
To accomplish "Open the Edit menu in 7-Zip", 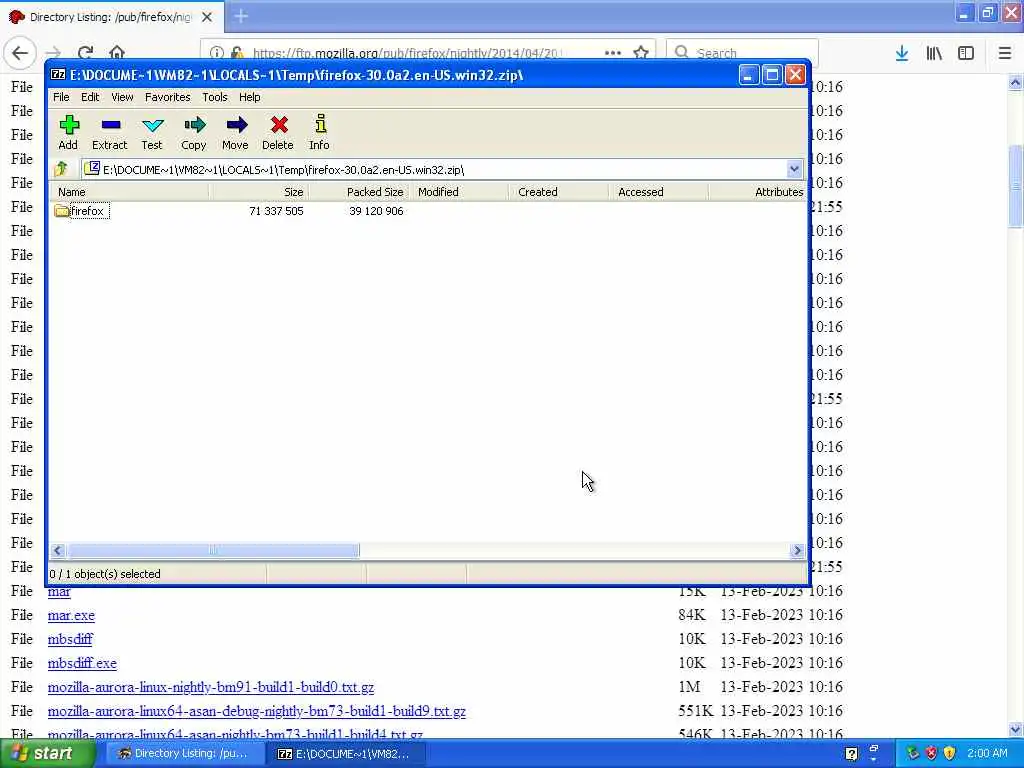I will [90, 97].
